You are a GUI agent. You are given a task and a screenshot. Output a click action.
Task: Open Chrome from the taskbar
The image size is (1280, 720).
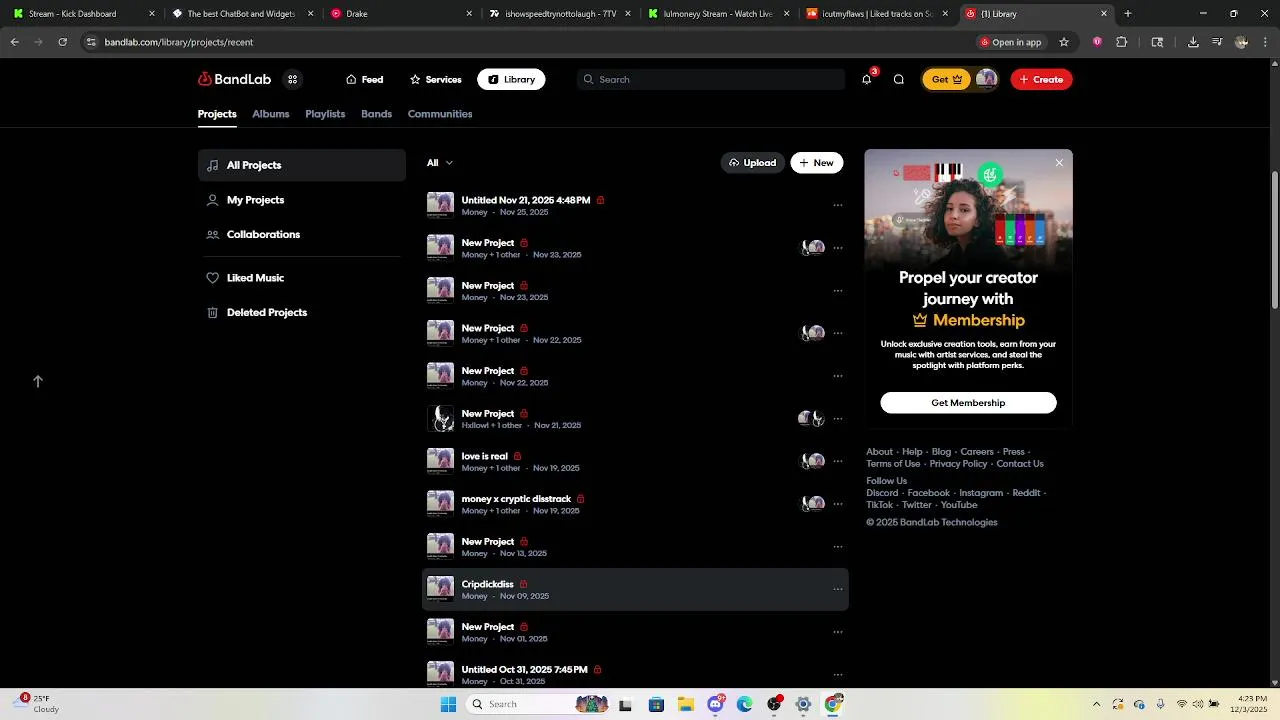point(833,704)
